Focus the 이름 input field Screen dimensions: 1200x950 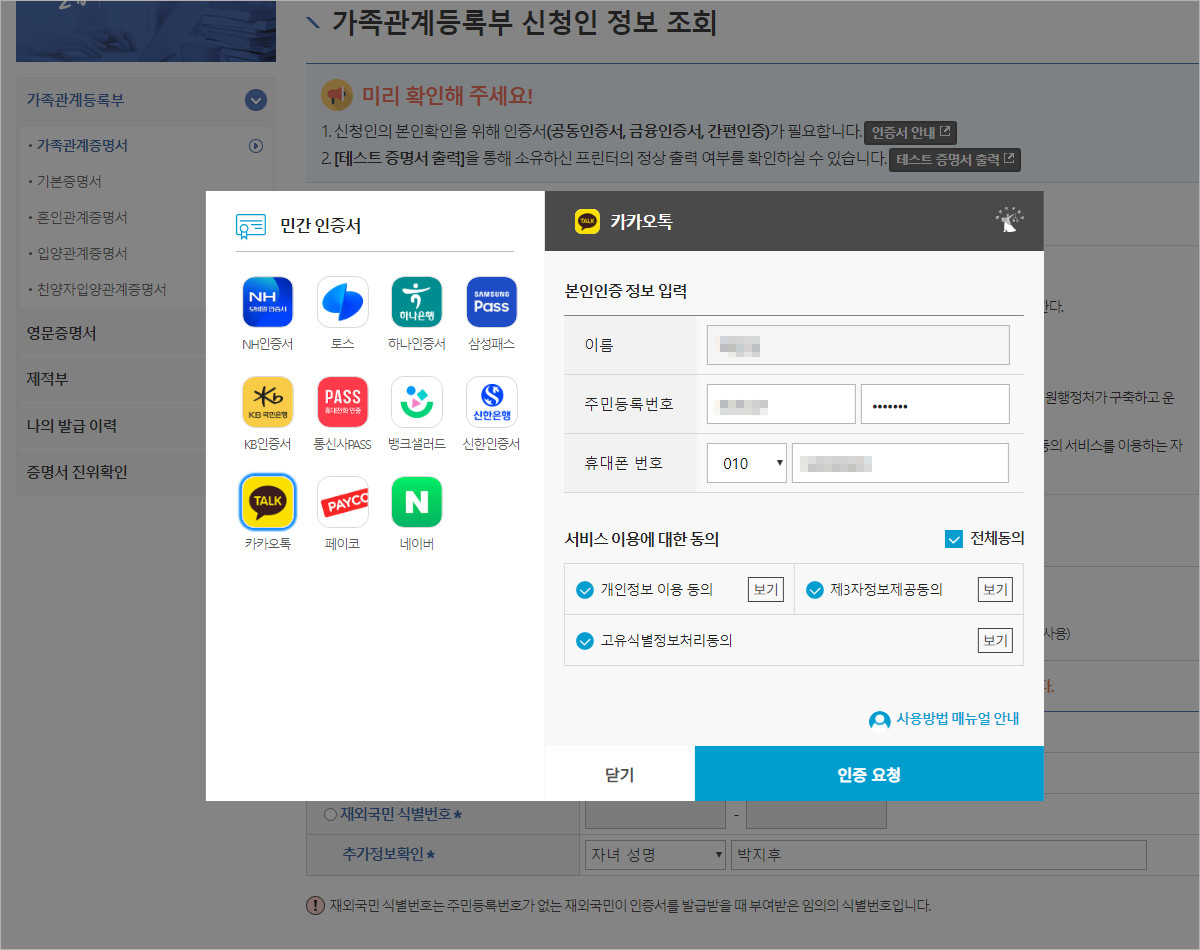pos(858,345)
